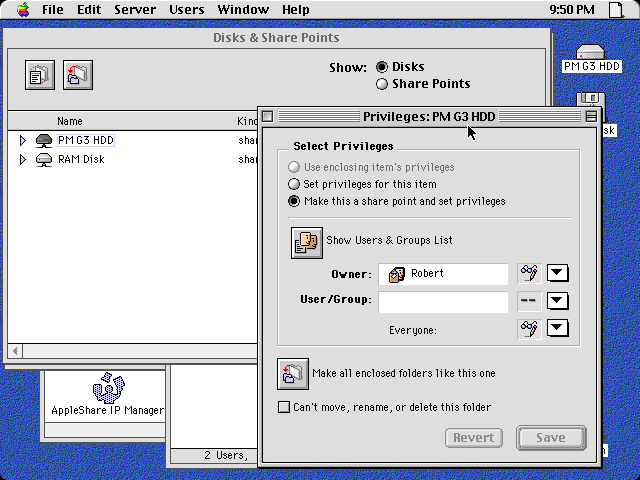Select the PM G3 HDD desktop drive icon

click(592, 55)
